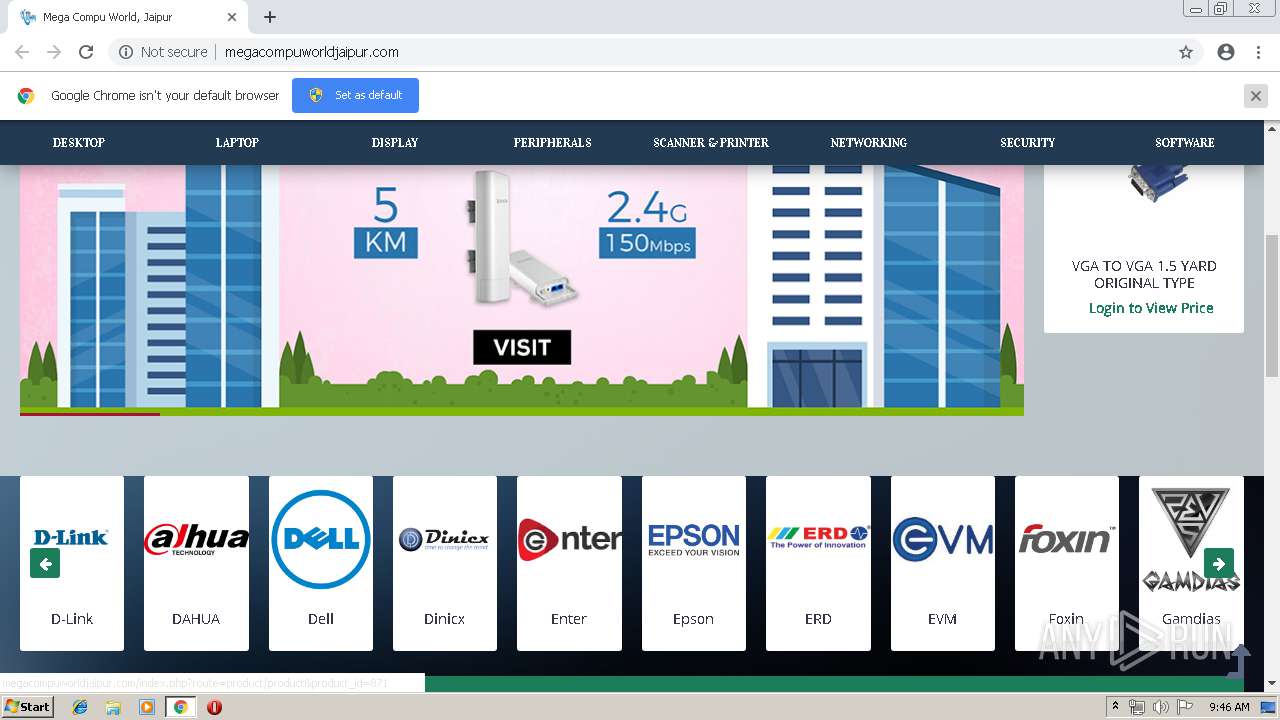Open Internet Explorer from taskbar
This screenshot has height=720, width=1280.
(80, 707)
